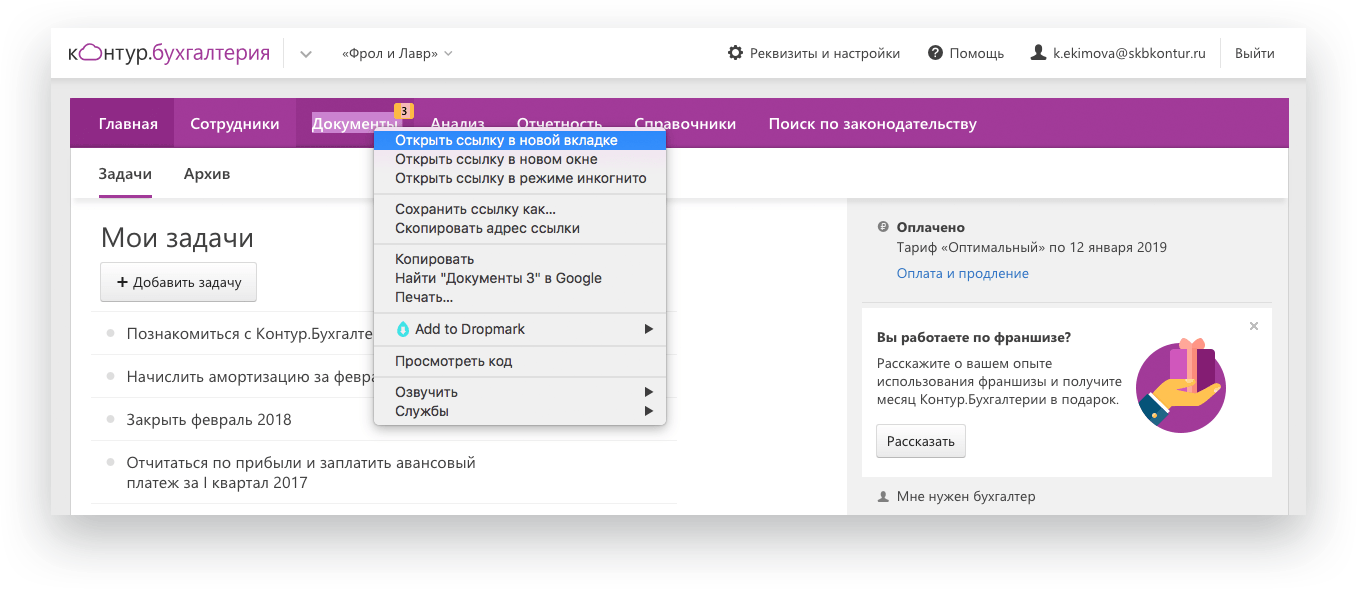Select Просмотреть код menu item

(520, 361)
